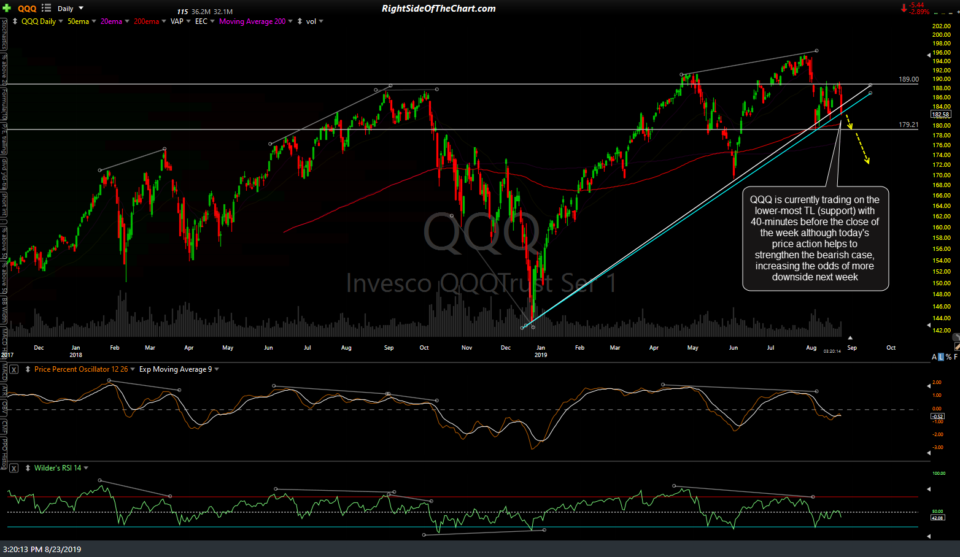Close the Price Percent Oscillator pane

[x=13, y=370]
